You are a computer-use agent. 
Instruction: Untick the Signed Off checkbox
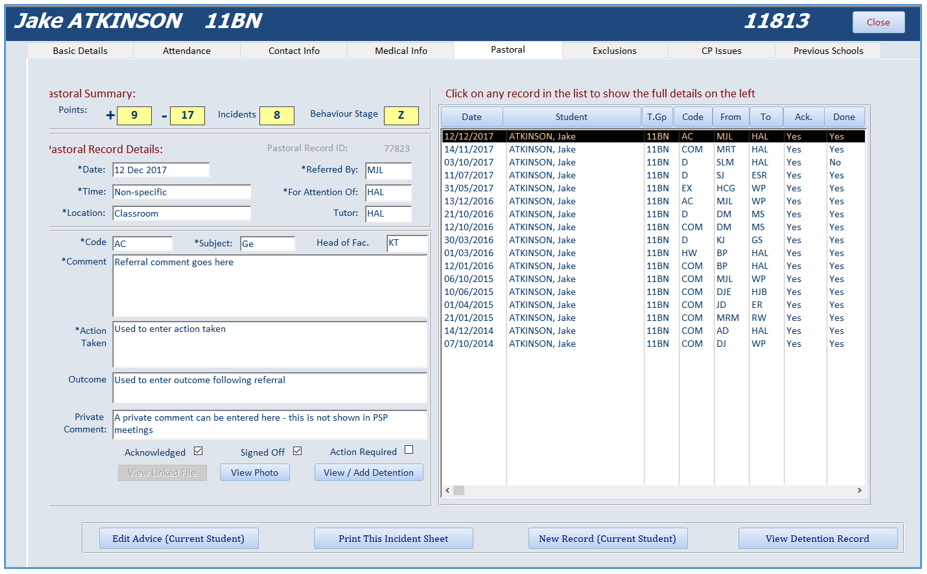(297, 451)
